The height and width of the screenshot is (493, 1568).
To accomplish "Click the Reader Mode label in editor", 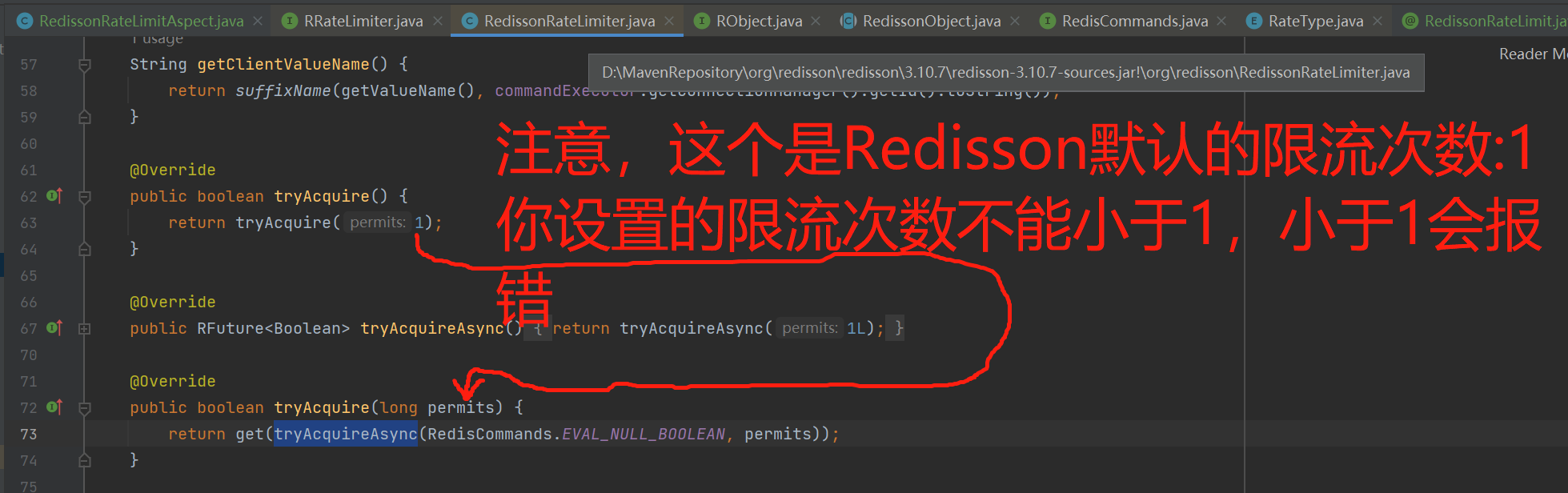I will coord(1533,54).
